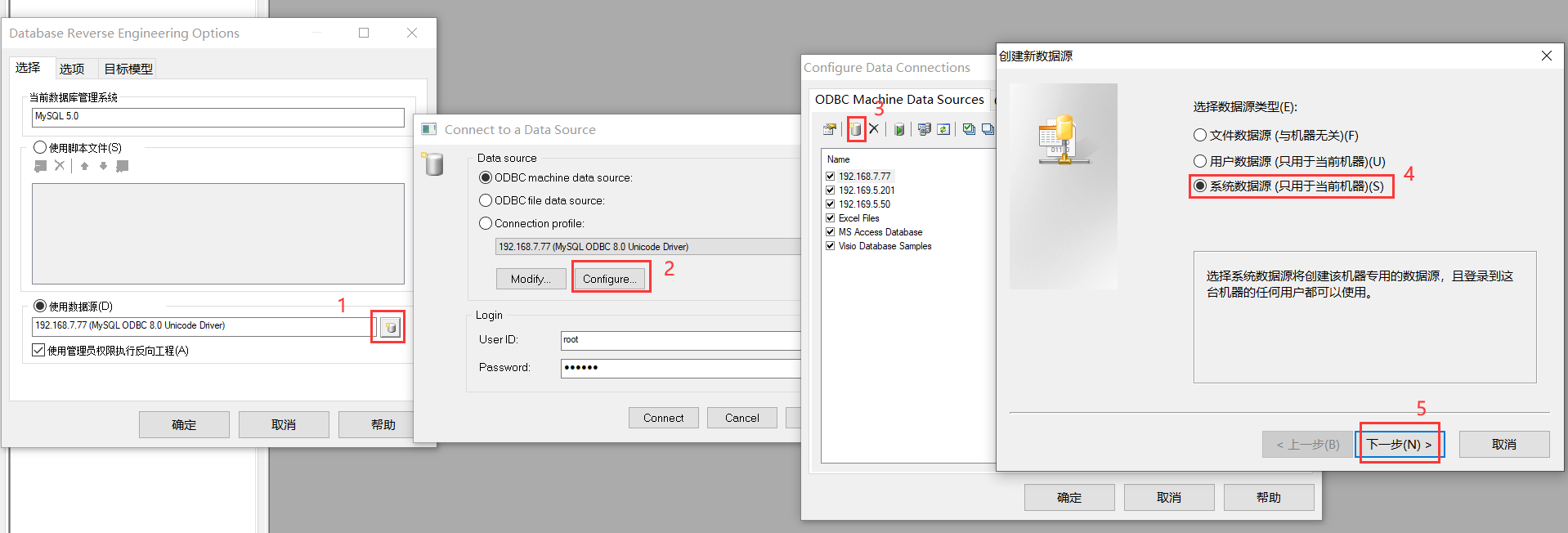Open the properties icon in connections toolbar

[x=830, y=129]
